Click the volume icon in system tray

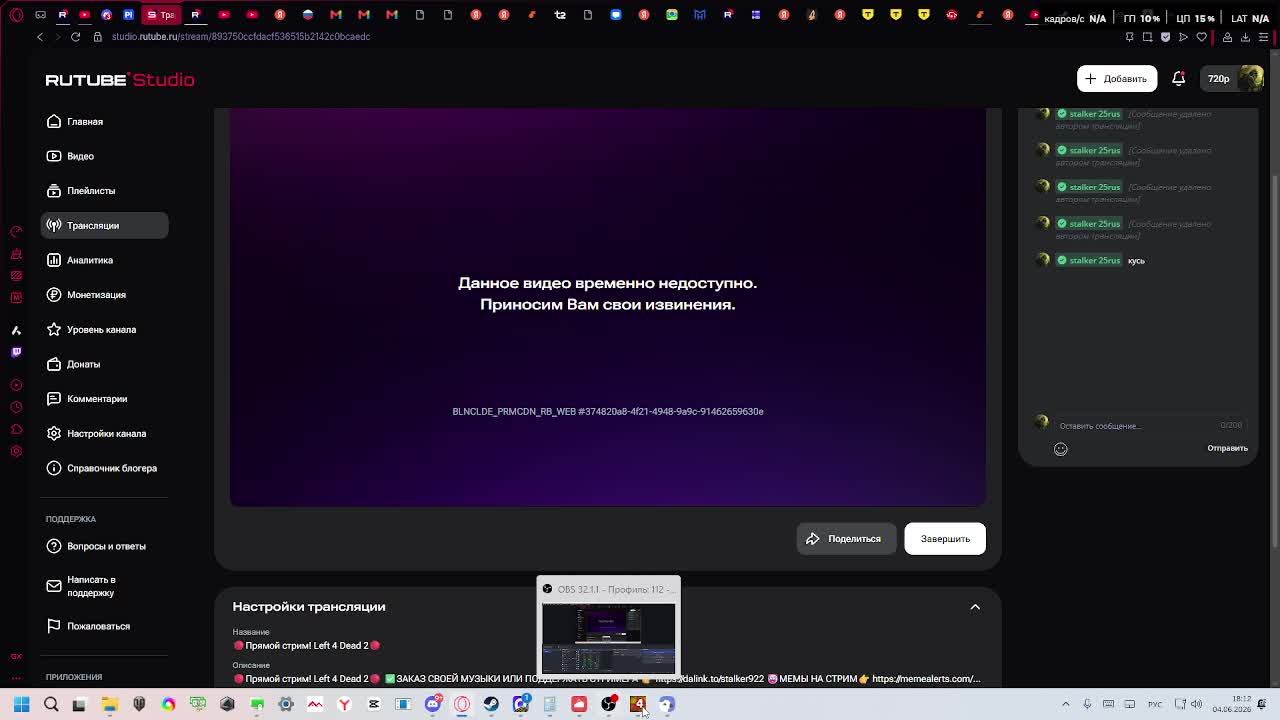[1196, 705]
